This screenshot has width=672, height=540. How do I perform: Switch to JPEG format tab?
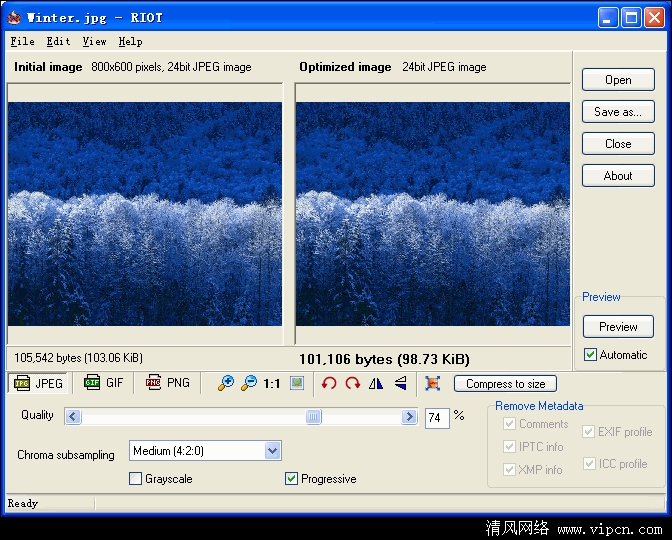(x=38, y=383)
